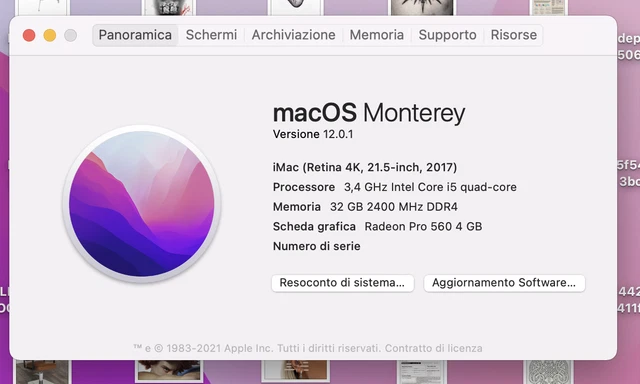Click the greyed-out zoom window button
This screenshot has width=640, height=384.
(x=71, y=36)
